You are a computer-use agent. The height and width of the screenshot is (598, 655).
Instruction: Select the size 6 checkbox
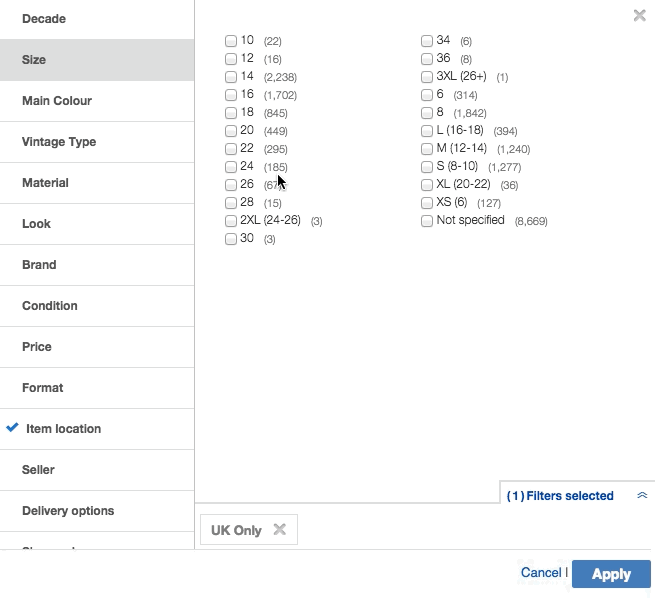427,94
